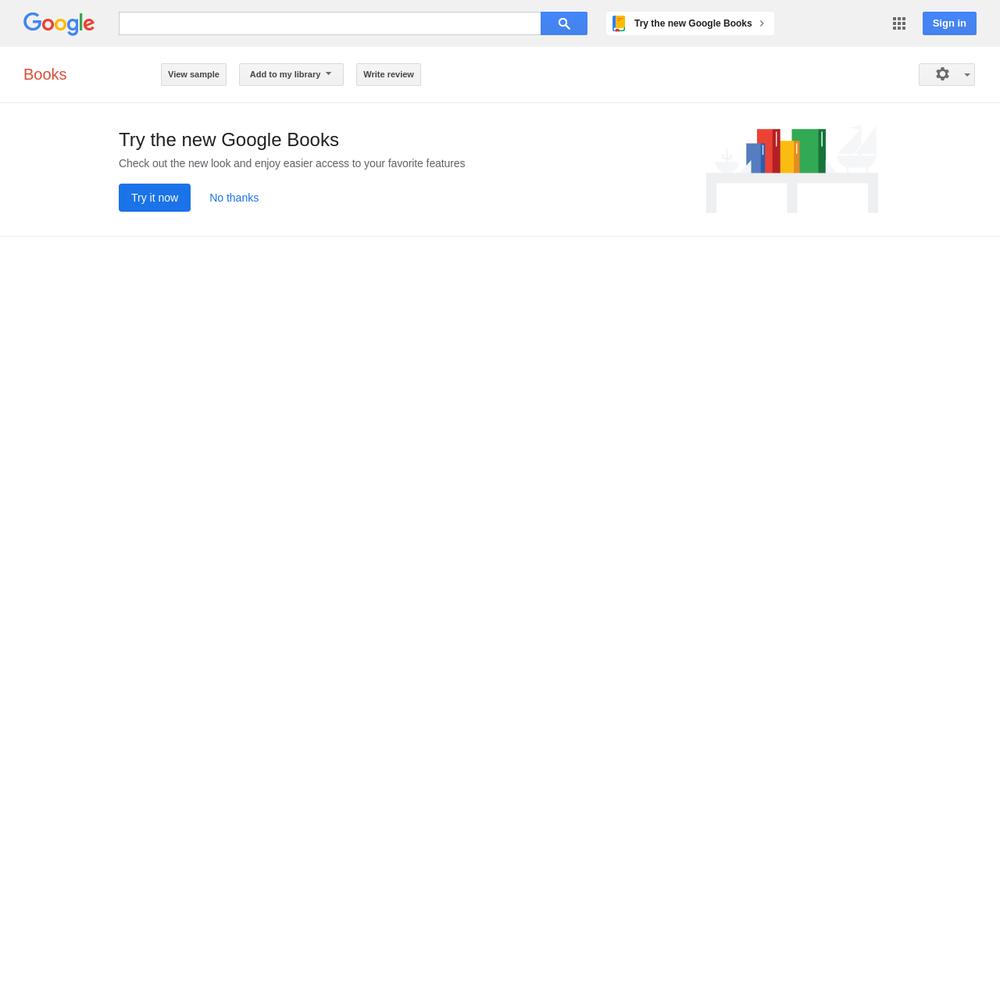
Task: Click Try the new Google Books chip text
Action: point(693,24)
